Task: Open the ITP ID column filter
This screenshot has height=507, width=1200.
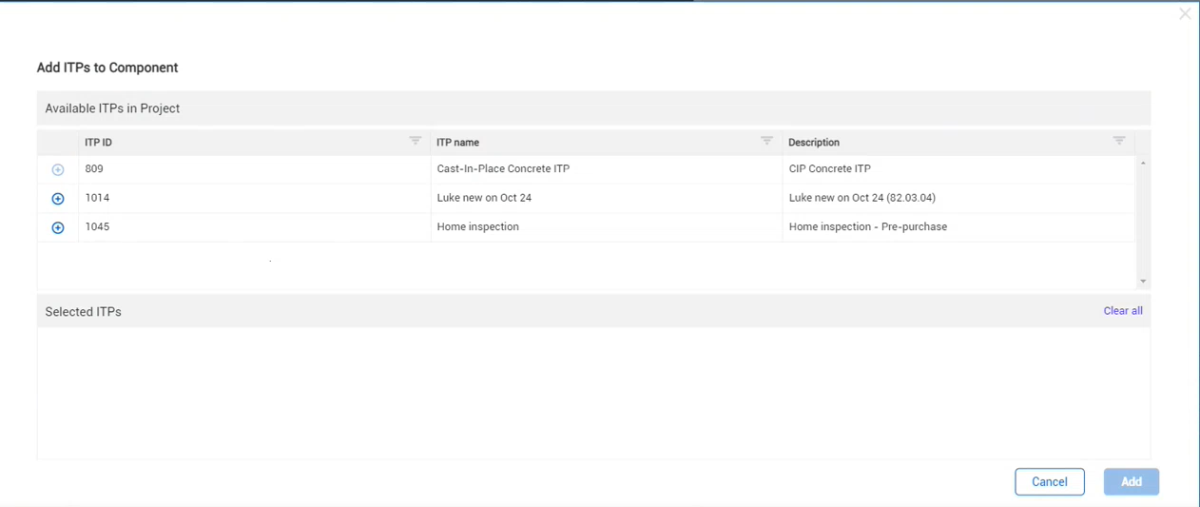Action: click(415, 141)
